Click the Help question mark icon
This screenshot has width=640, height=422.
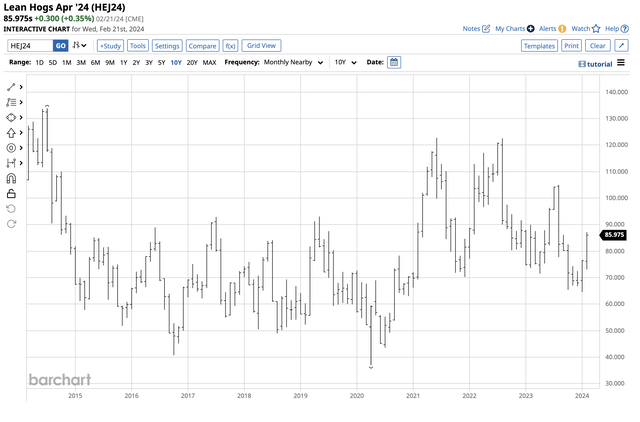pos(625,29)
